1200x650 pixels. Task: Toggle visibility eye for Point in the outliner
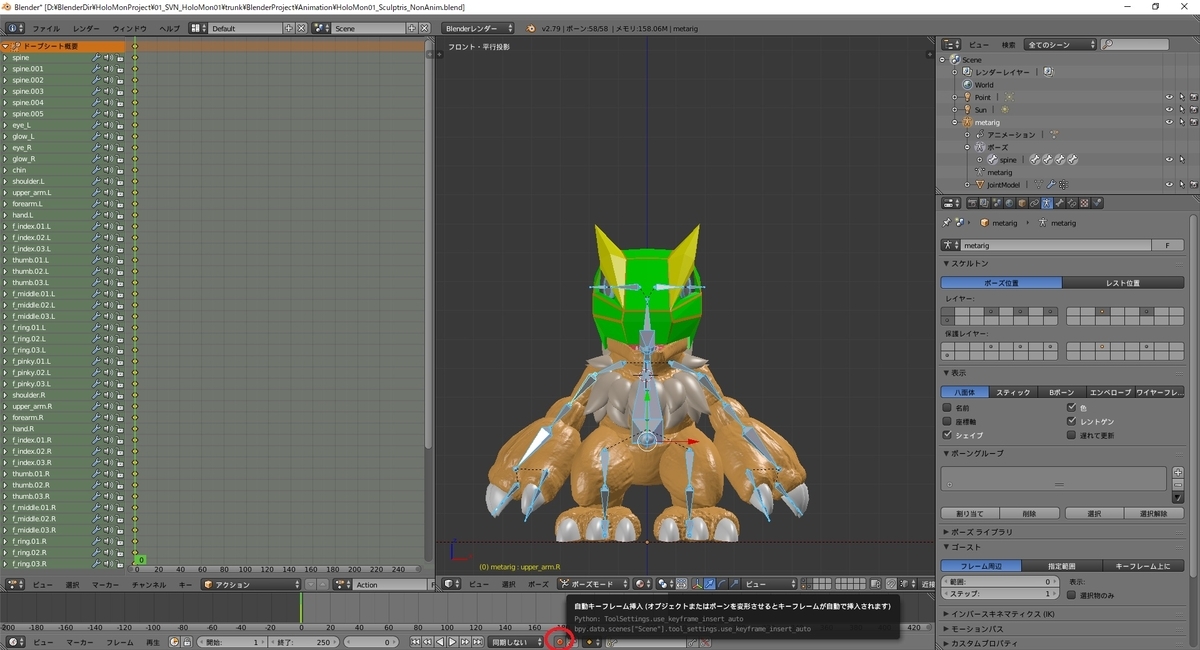1169,97
